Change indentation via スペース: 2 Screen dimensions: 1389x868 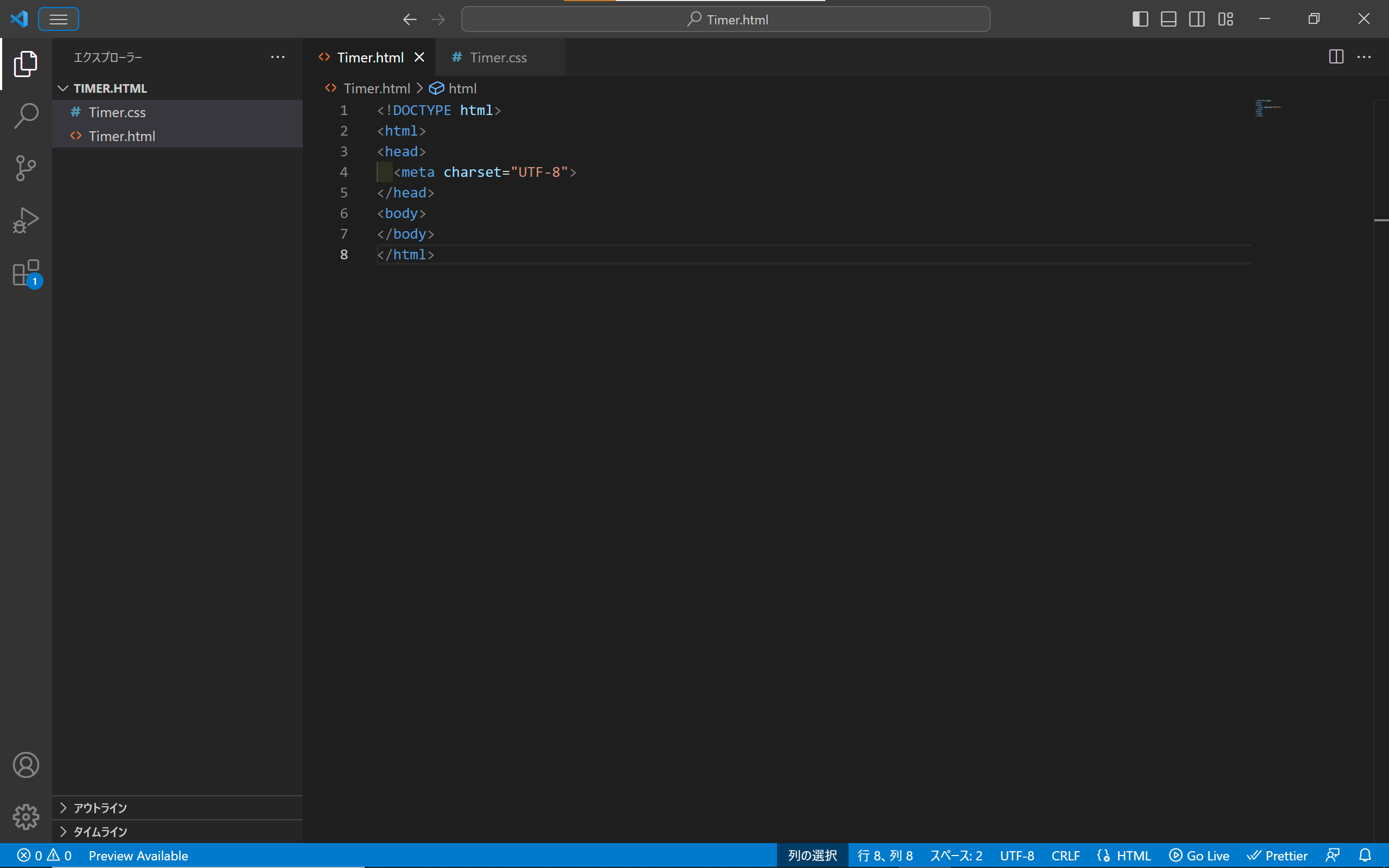[x=956, y=856]
